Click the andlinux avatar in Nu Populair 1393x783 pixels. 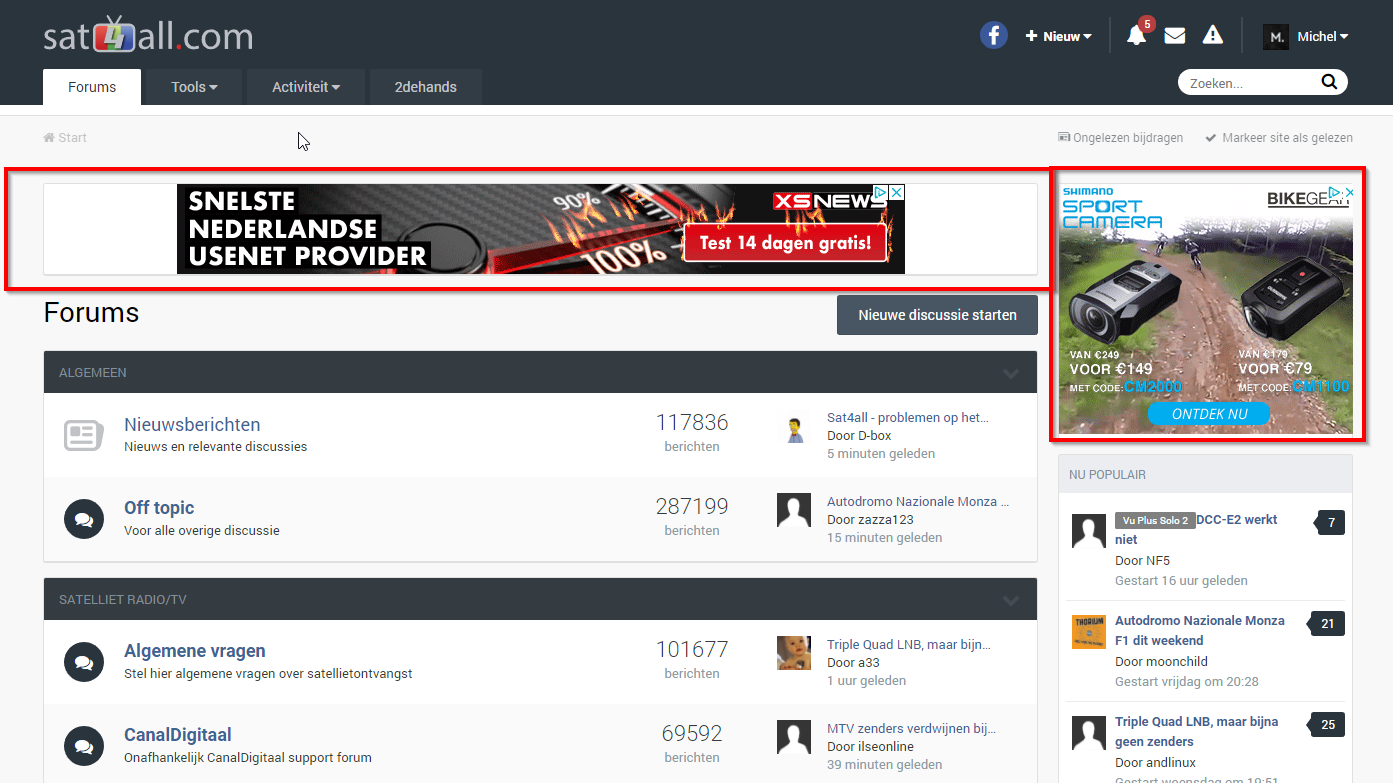tap(1089, 733)
